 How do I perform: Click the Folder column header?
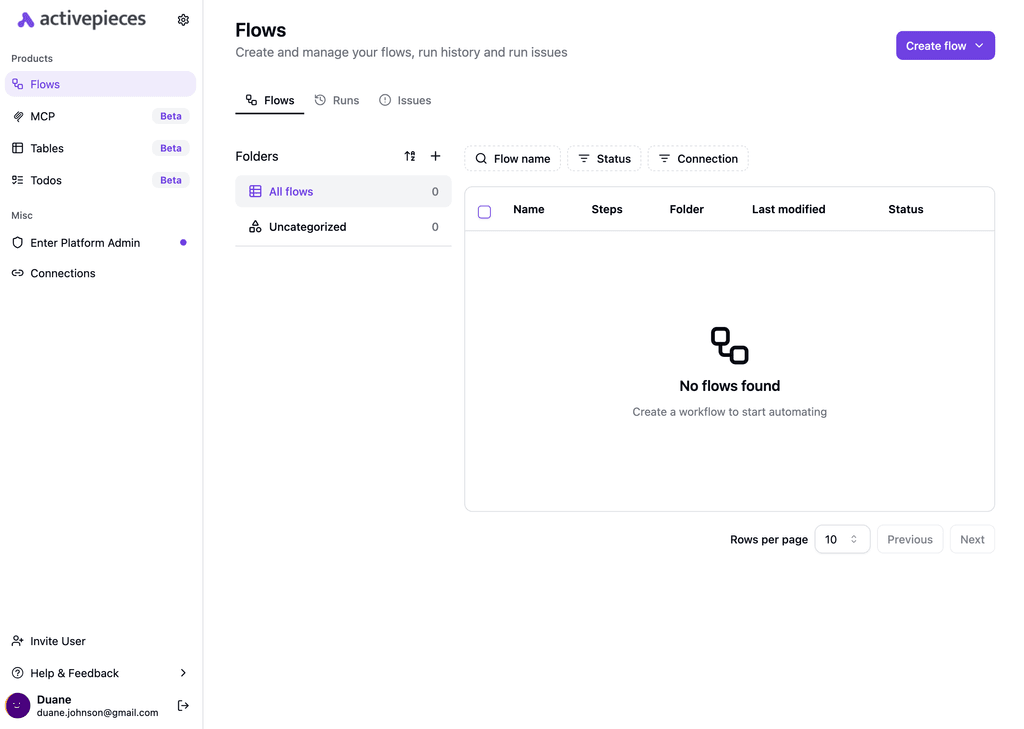coord(686,209)
